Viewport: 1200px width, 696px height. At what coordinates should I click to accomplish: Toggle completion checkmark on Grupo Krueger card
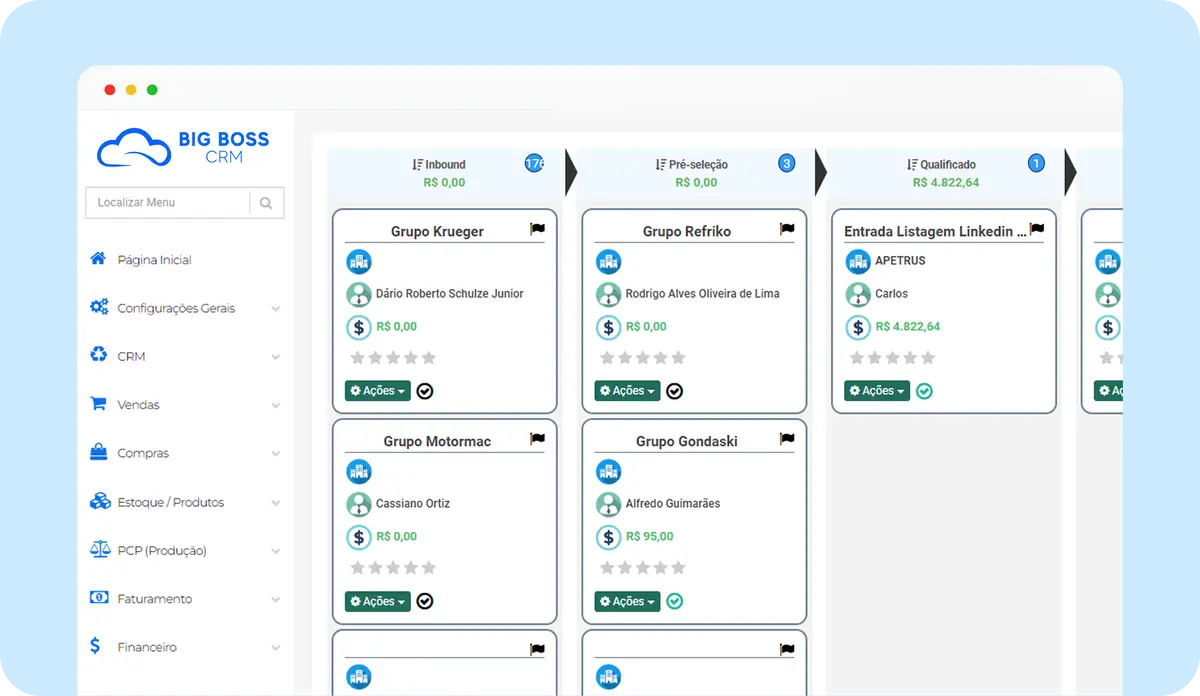424,391
